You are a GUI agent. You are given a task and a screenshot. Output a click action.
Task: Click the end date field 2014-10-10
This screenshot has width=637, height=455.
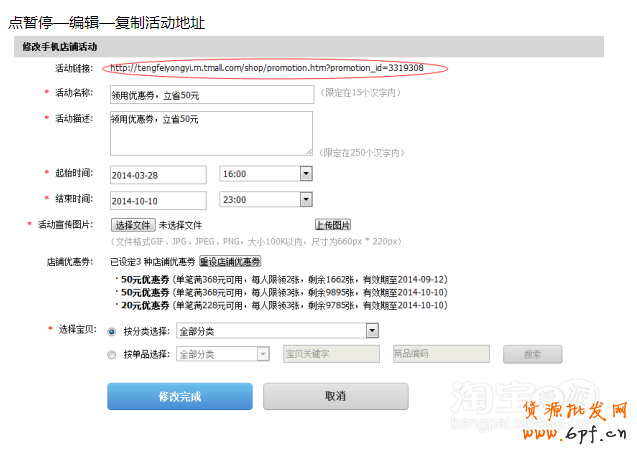click(157, 200)
